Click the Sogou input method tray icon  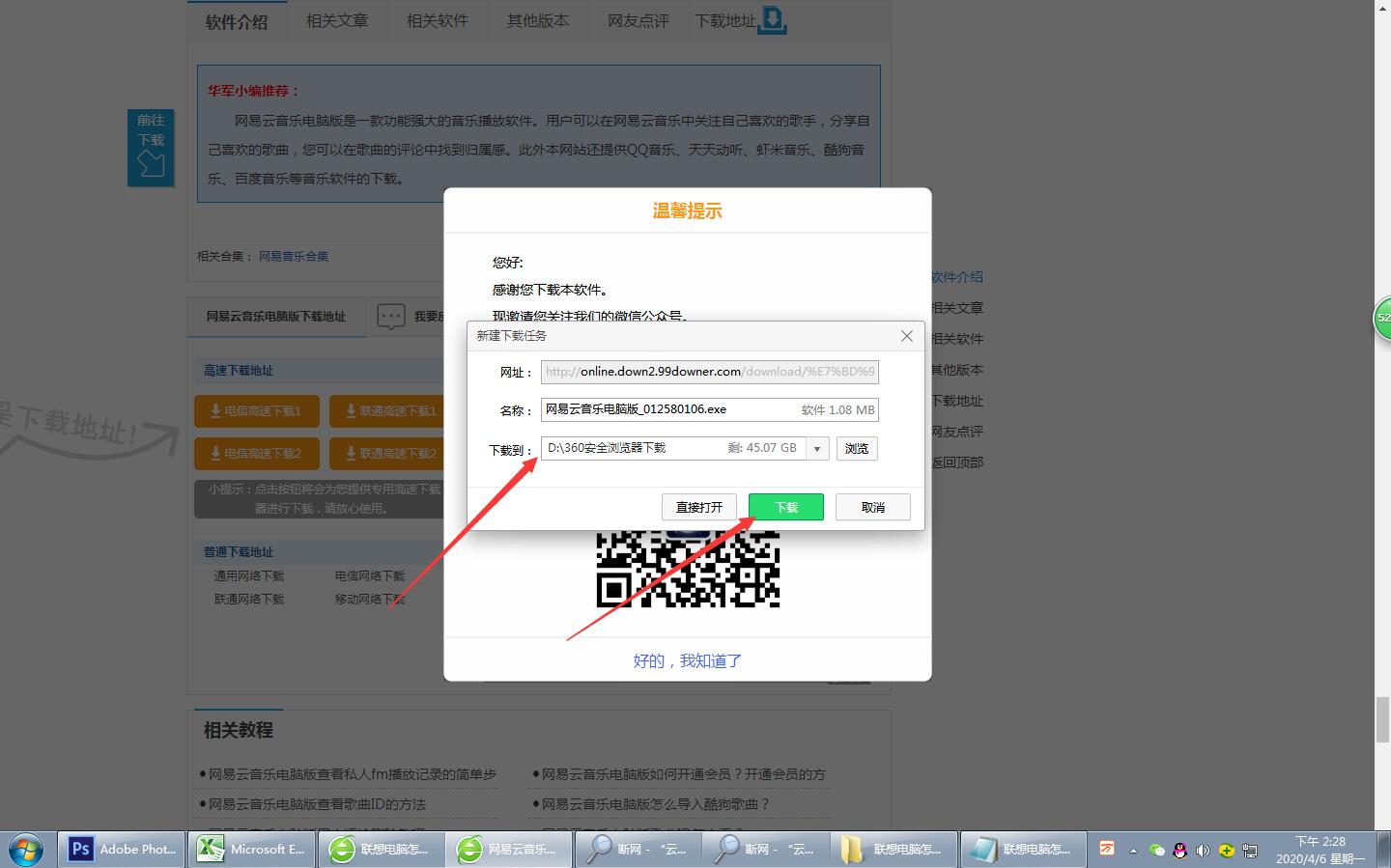[x=1107, y=849]
